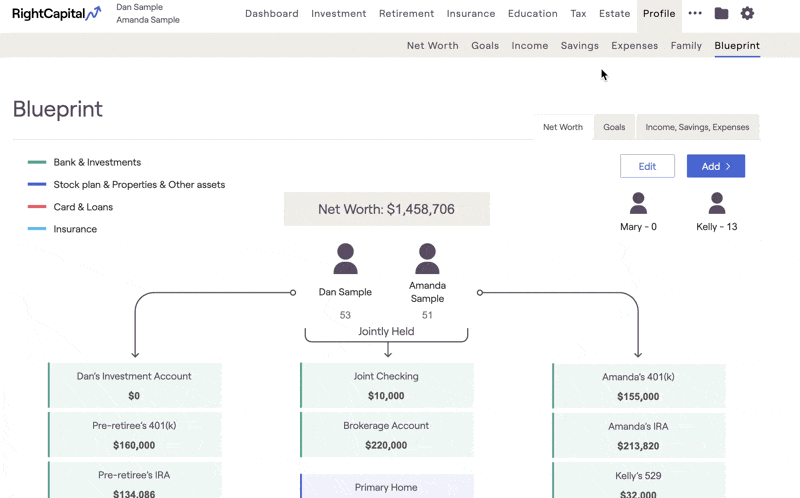The image size is (800, 498).
Task: Open the Joint Checking account card
Action: (x=386, y=385)
